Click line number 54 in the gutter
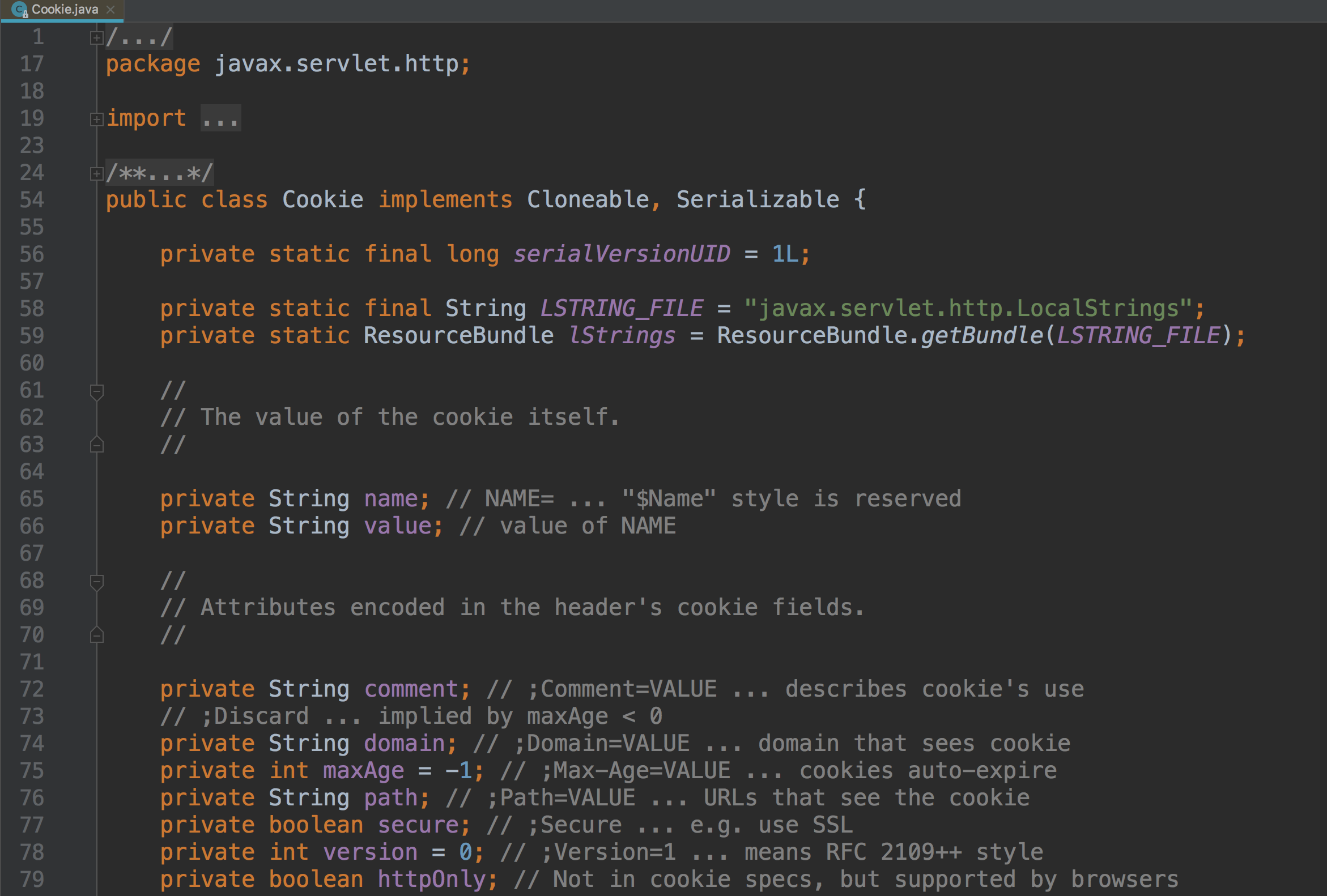This screenshot has width=1327, height=896. point(32,200)
